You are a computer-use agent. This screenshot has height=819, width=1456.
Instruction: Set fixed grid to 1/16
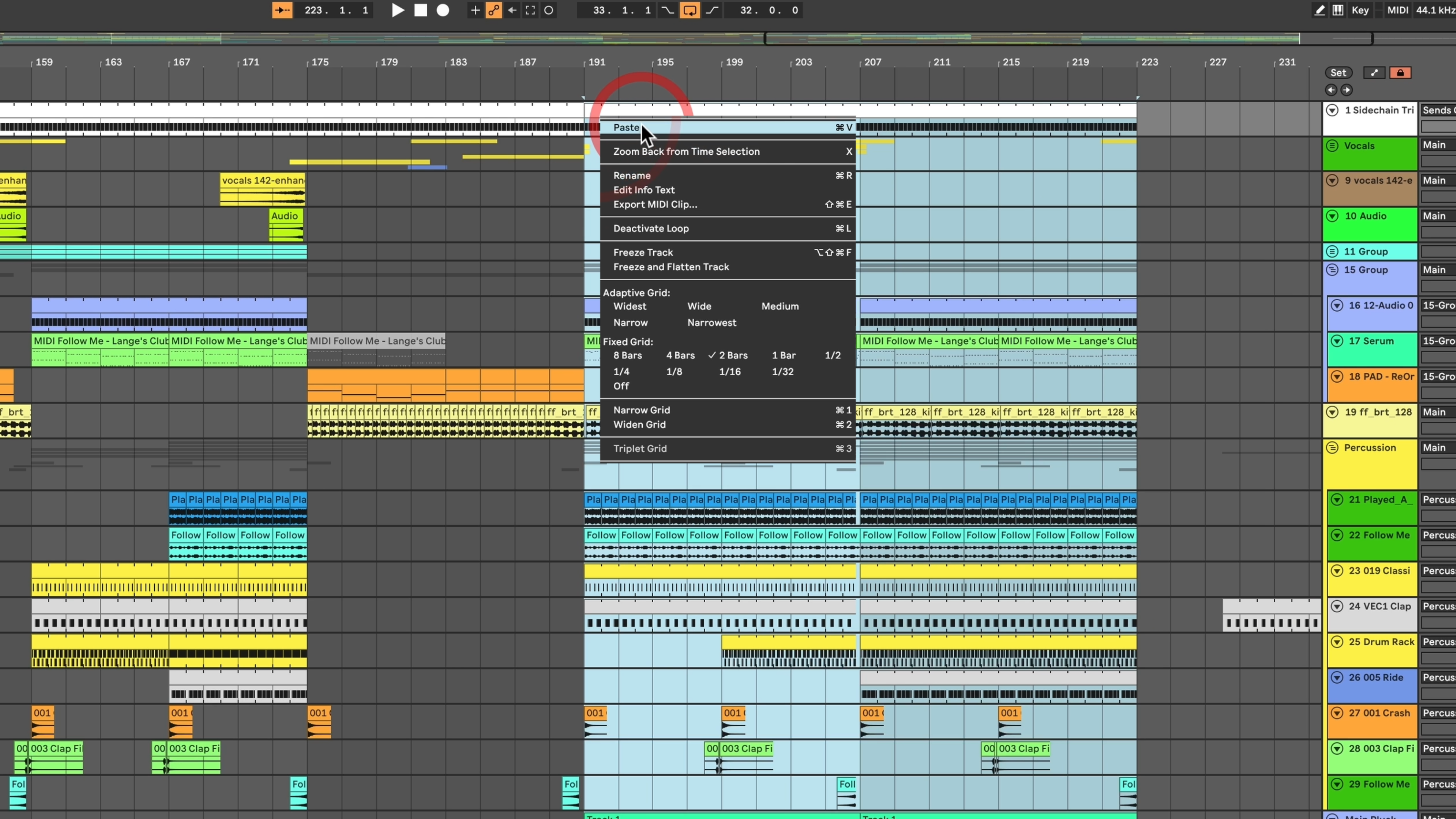tap(730, 372)
